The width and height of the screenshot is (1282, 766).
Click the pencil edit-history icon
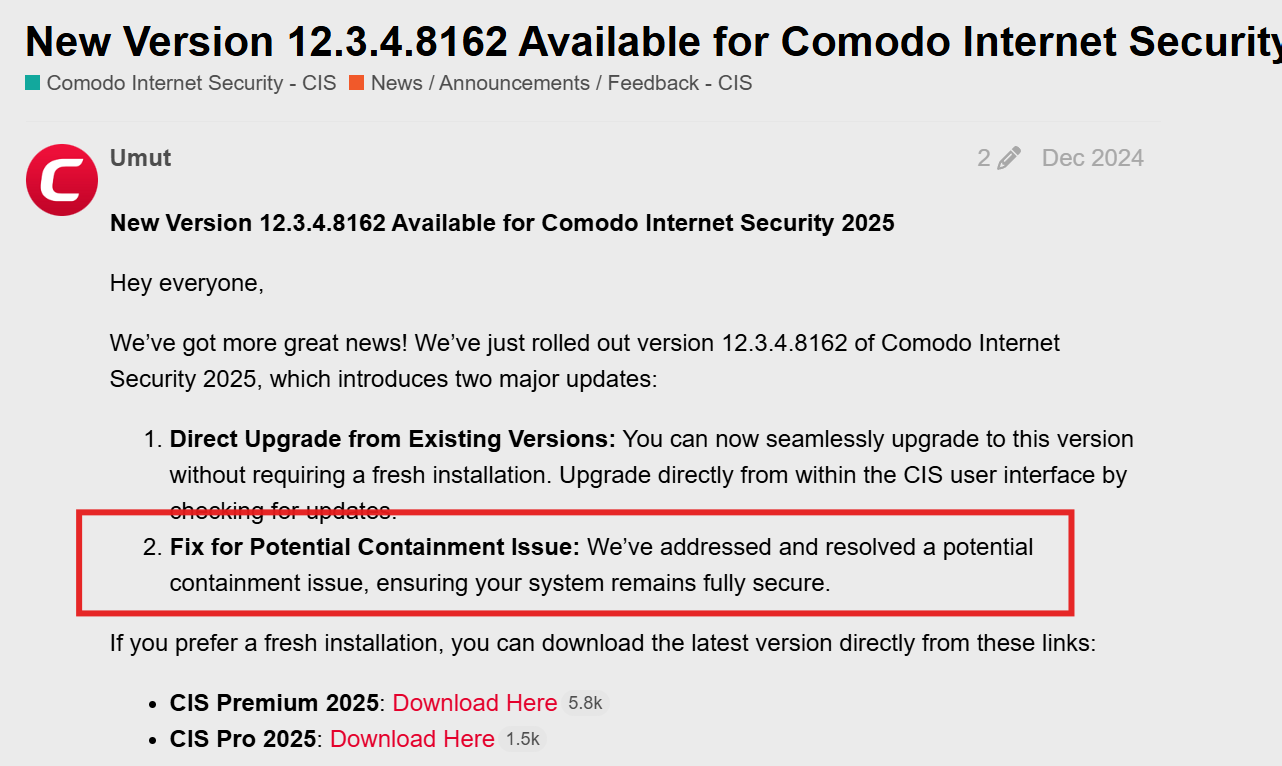coord(1009,158)
